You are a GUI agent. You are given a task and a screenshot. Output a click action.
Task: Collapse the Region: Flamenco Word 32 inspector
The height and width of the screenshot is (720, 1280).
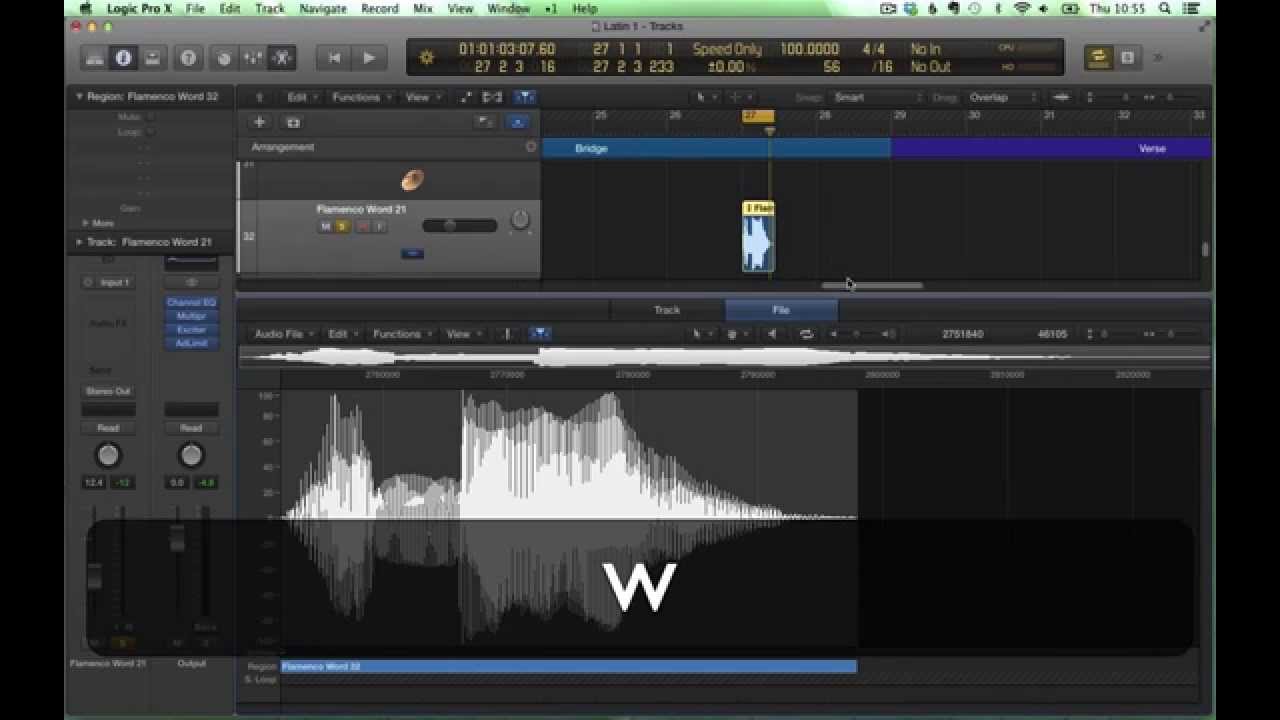tap(79, 97)
